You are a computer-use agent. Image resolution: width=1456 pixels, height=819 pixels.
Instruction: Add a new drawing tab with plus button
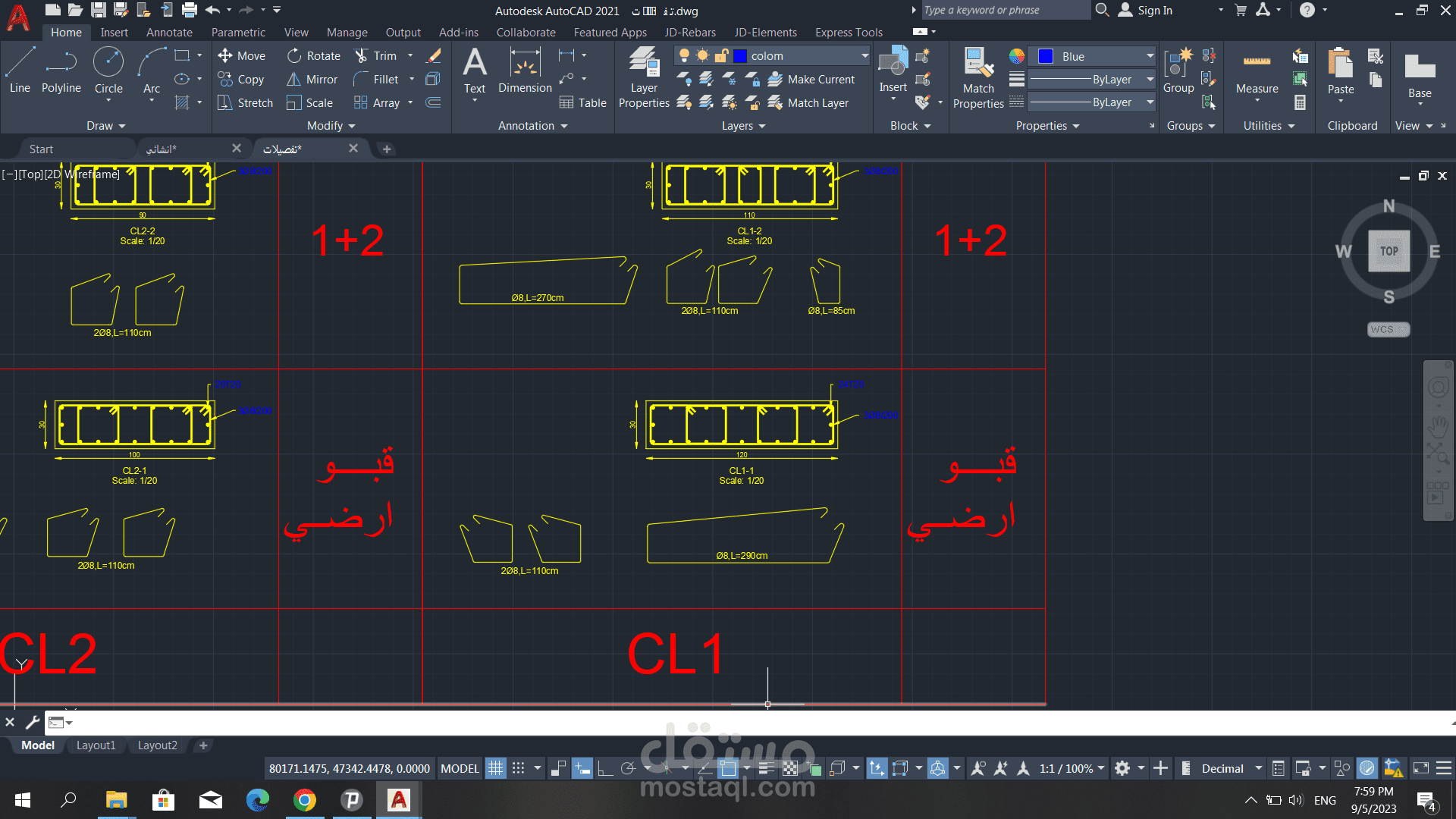point(387,149)
